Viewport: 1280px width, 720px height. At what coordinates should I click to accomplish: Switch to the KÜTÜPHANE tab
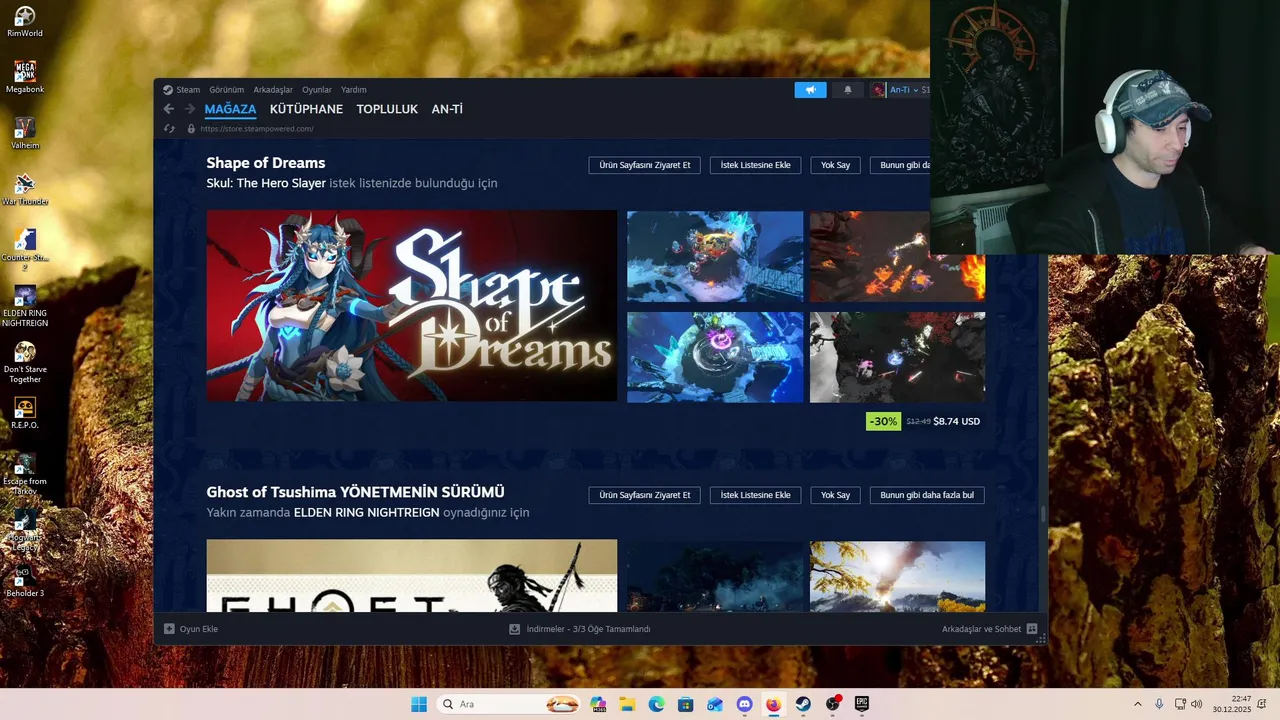(306, 109)
